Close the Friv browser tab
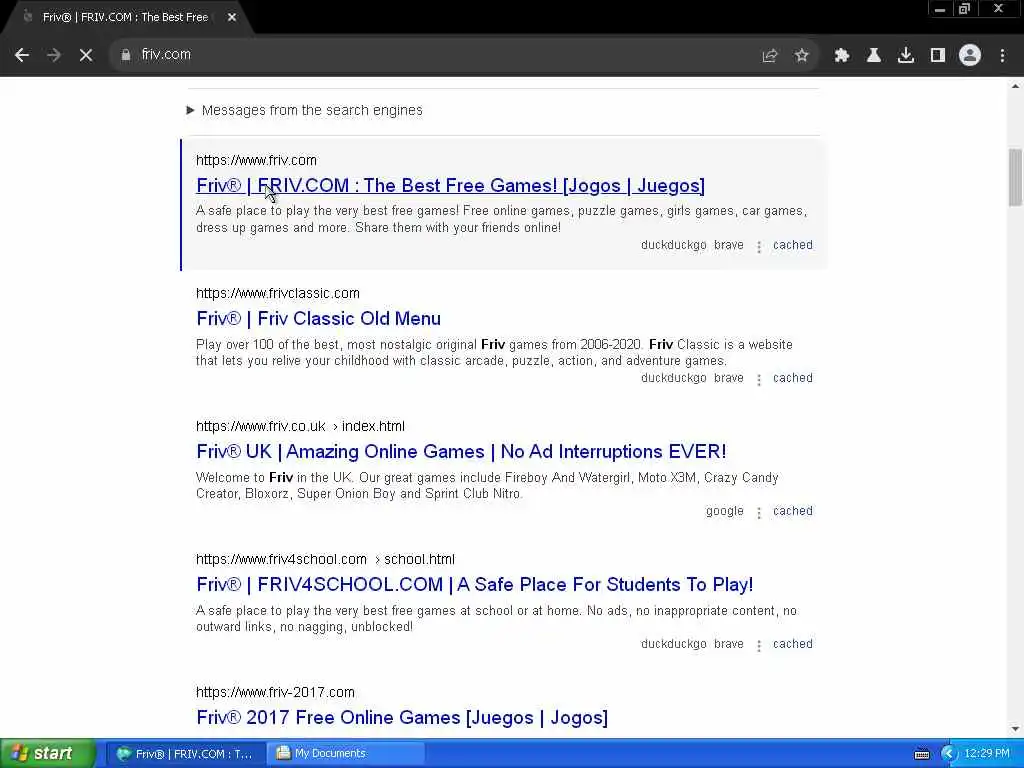The width and height of the screenshot is (1024, 768). coord(232,17)
